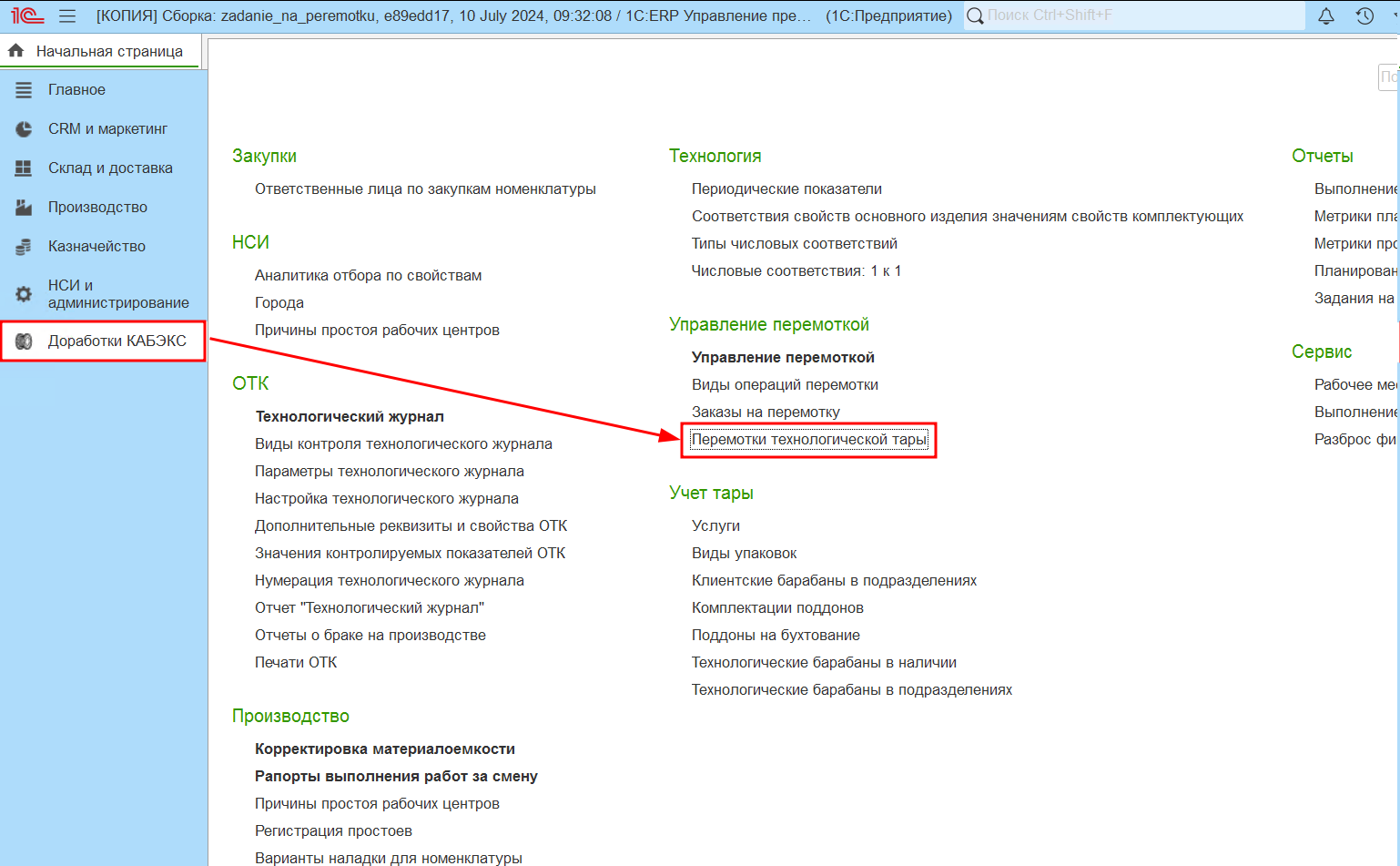The height and width of the screenshot is (866, 1400).
Task: Open Корректировка материалоемкости link
Action: 385,749
